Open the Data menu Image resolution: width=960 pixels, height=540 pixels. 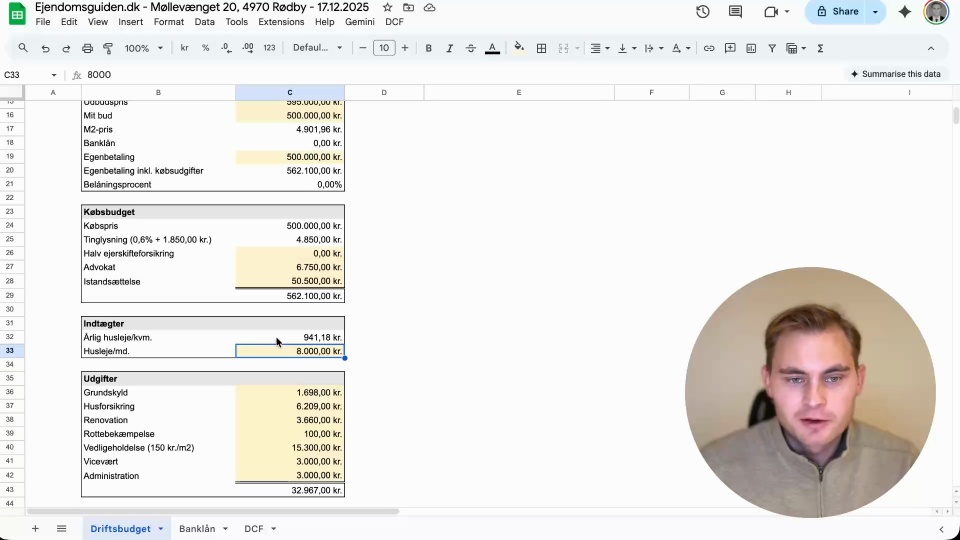(x=204, y=22)
